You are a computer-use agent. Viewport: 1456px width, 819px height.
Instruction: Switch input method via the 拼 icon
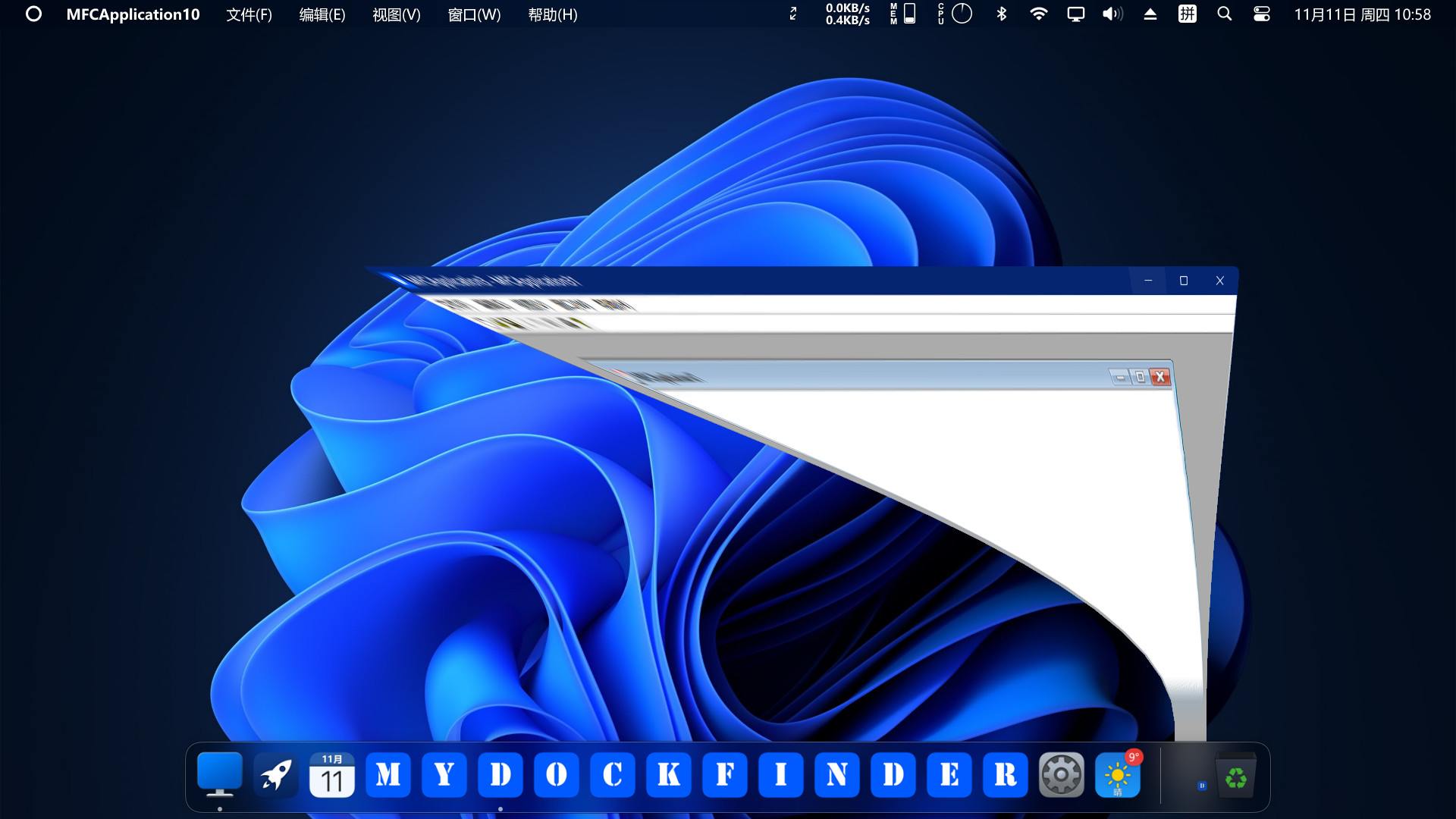point(1187,14)
